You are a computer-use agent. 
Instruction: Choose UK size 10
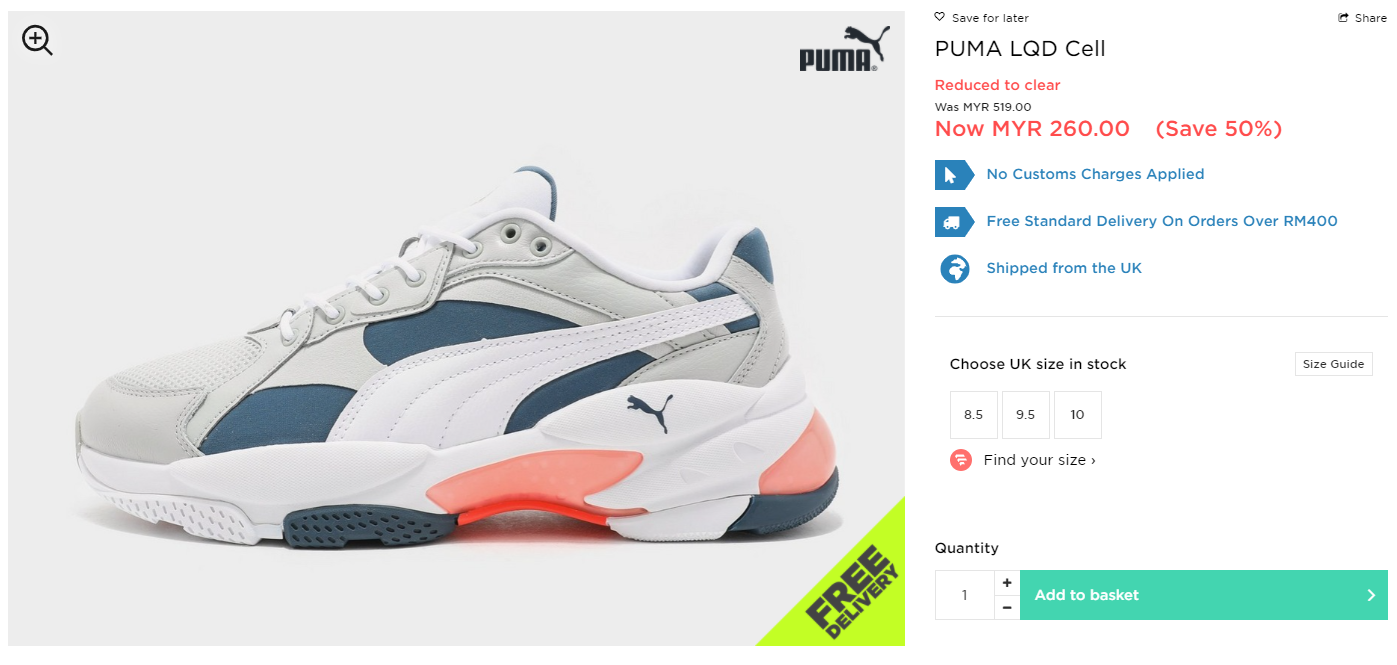point(1078,415)
